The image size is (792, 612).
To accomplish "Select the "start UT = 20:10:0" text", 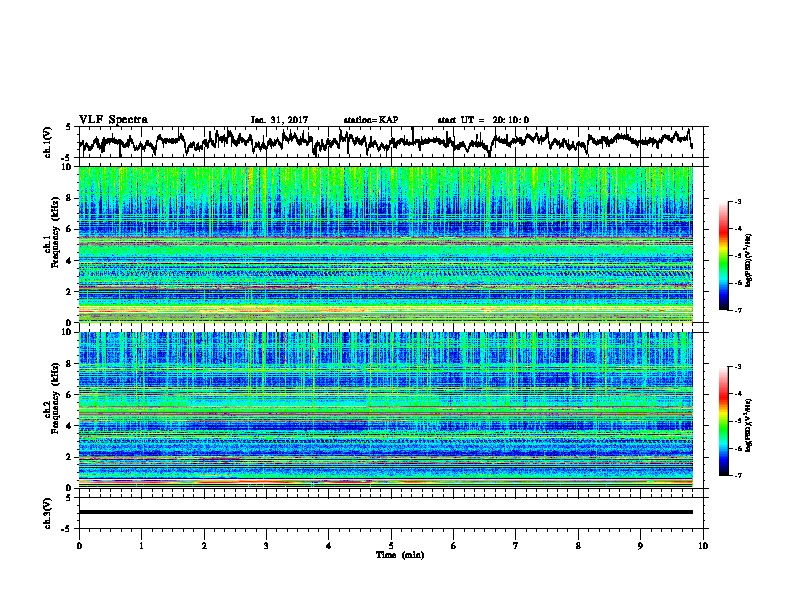I will (x=483, y=120).
